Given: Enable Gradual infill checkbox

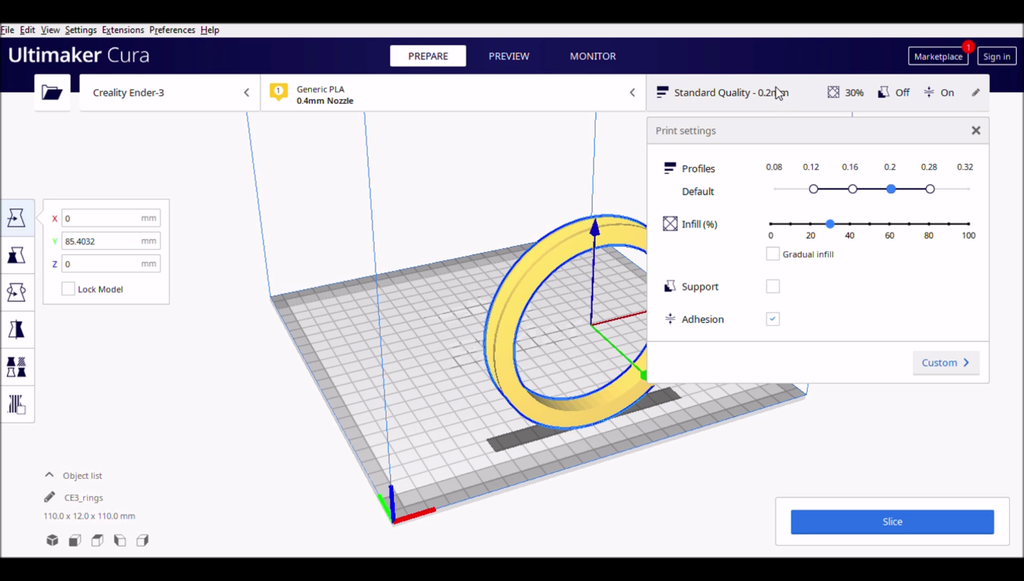Looking at the screenshot, I should point(772,254).
